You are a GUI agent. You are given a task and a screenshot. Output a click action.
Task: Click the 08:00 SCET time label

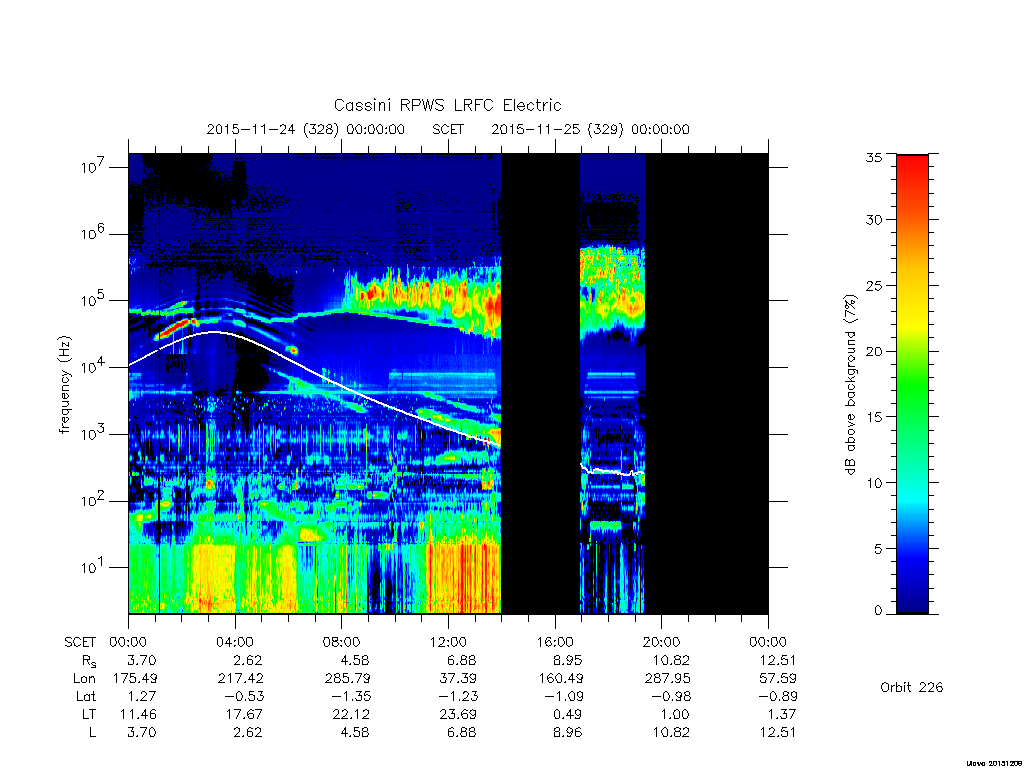[342, 642]
